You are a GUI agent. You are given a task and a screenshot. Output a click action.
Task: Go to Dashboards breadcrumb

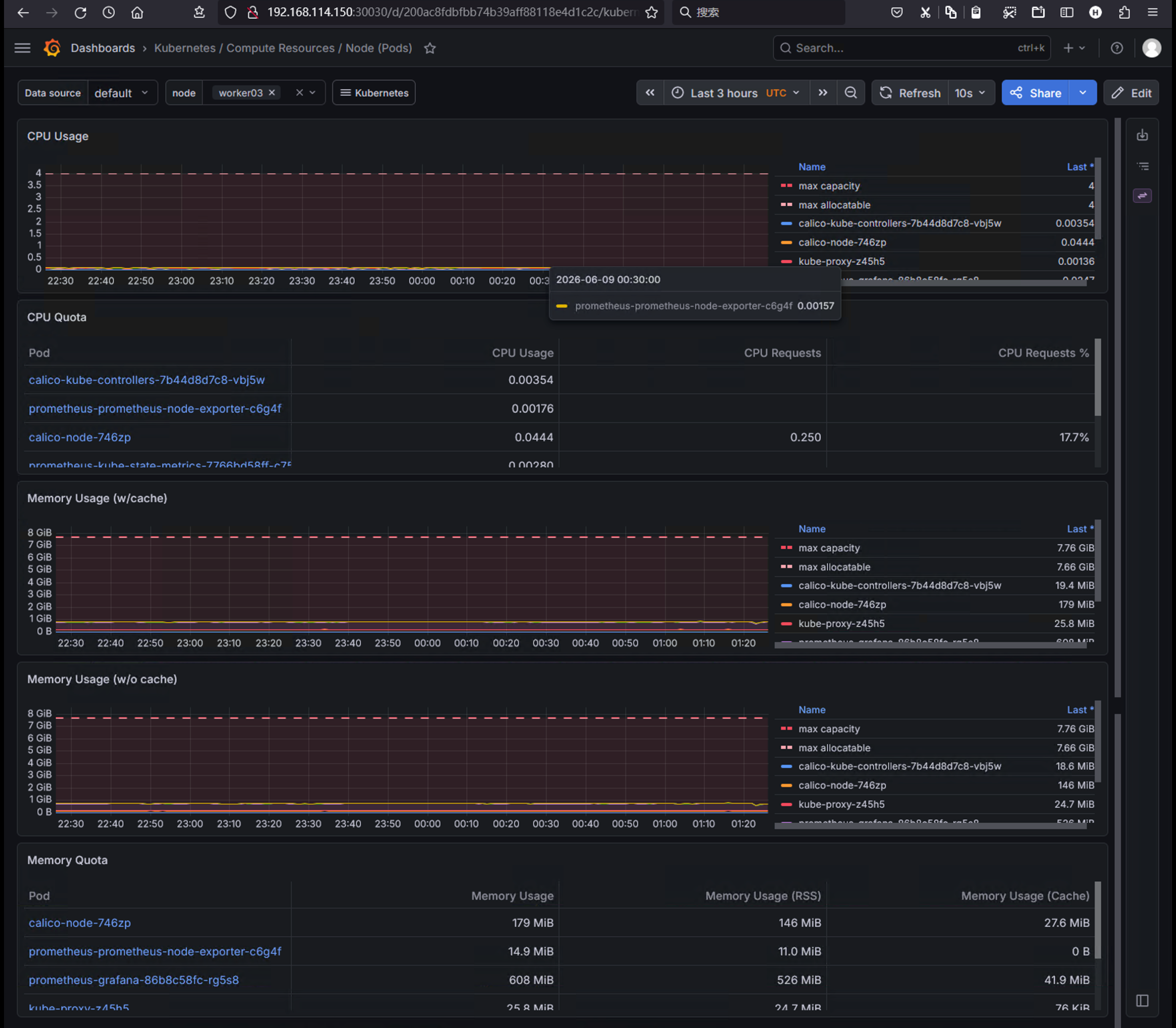pos(103,48)
